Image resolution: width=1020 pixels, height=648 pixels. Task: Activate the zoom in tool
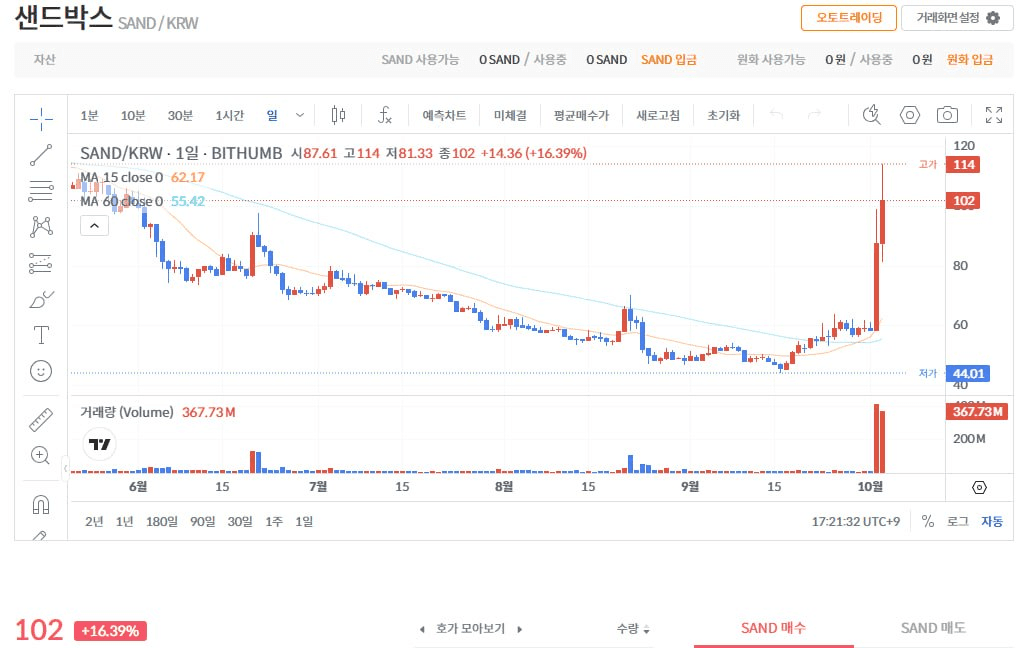tap(41, 455)
